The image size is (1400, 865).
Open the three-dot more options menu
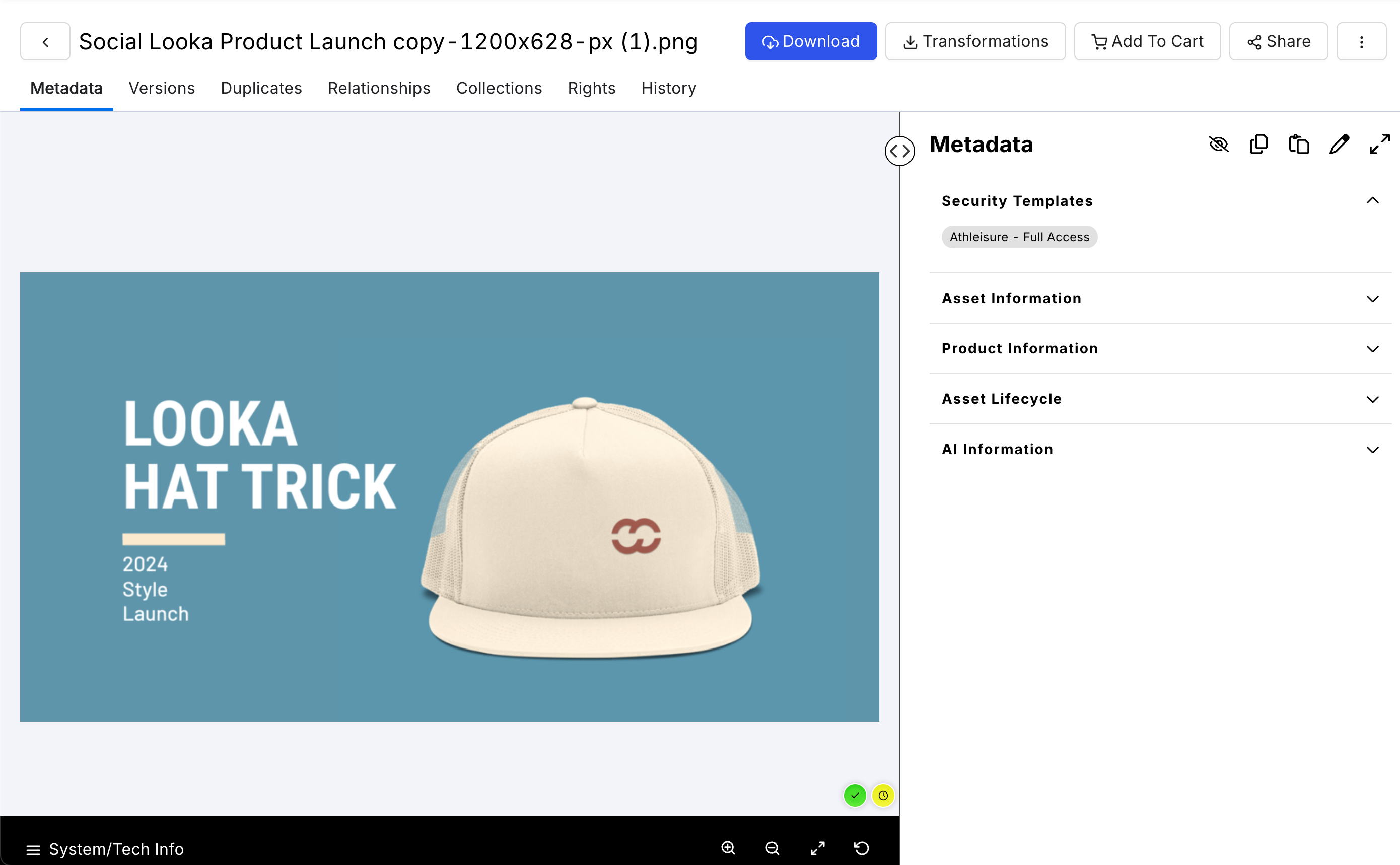pyautogui.click(x=1361, y=42)
